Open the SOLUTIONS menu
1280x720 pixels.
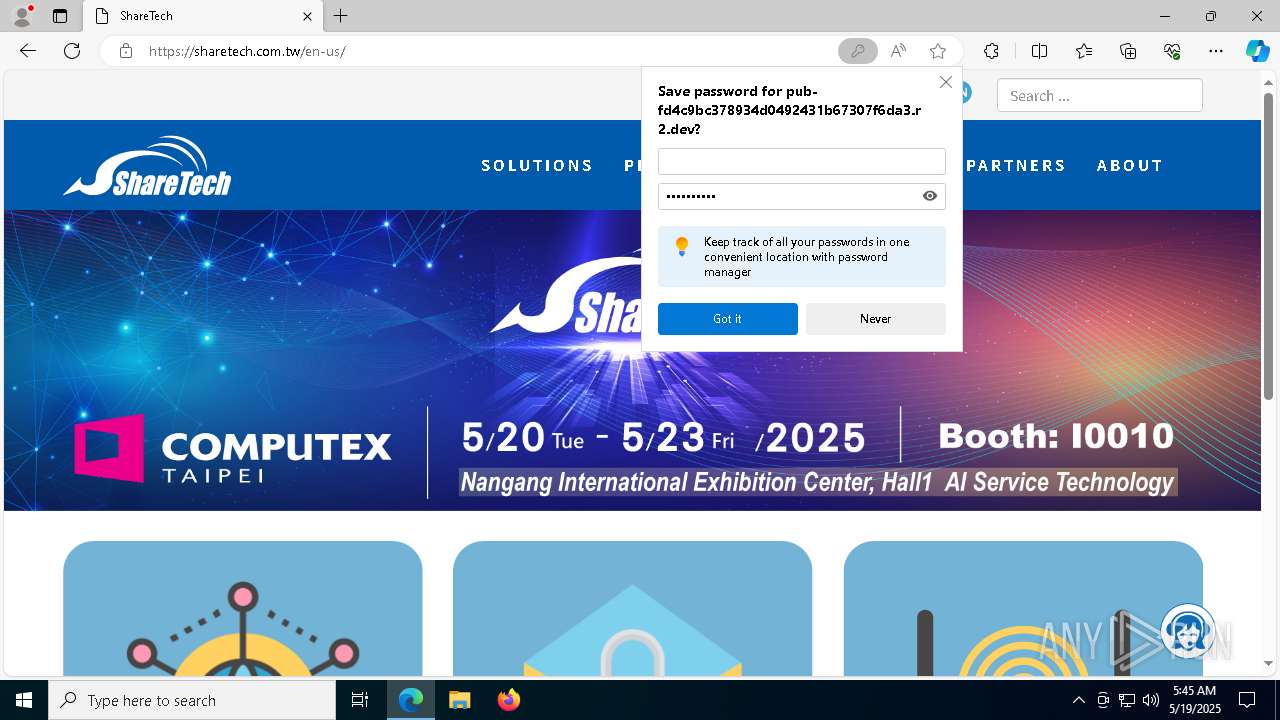tap(537, 166)
